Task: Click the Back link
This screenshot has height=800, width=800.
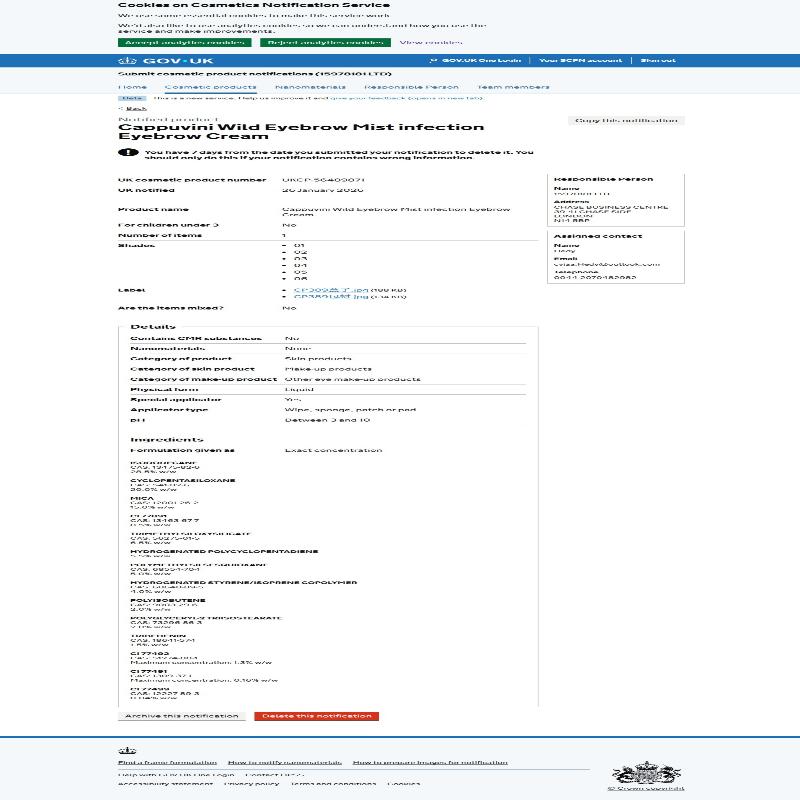Action: click(135, 109)
